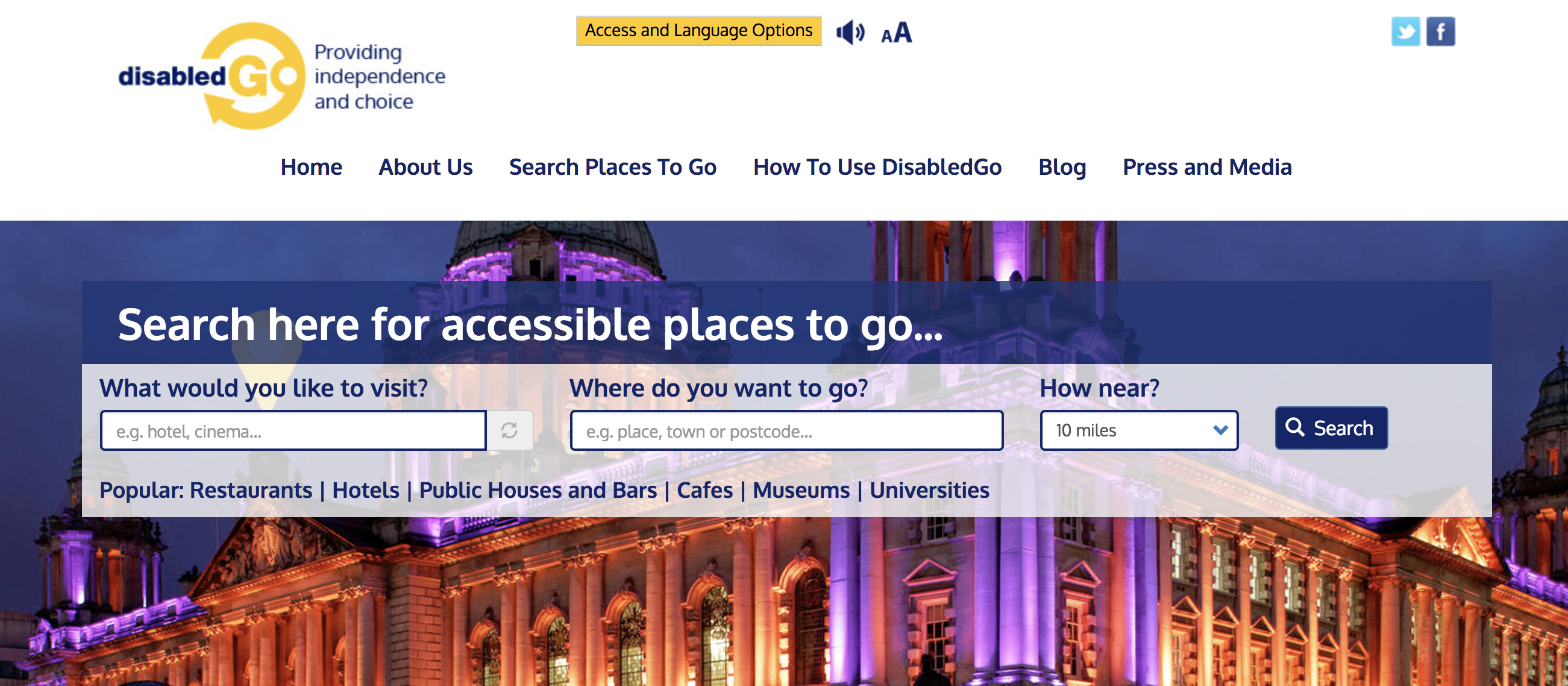Go to the Home menu item
This screenshot has width=1568, height=686.
311,167
